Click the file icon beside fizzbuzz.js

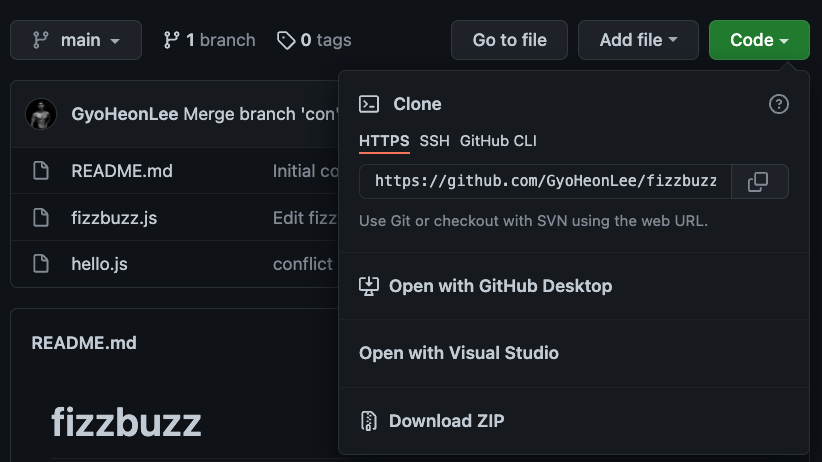click(x=41, y=218)
